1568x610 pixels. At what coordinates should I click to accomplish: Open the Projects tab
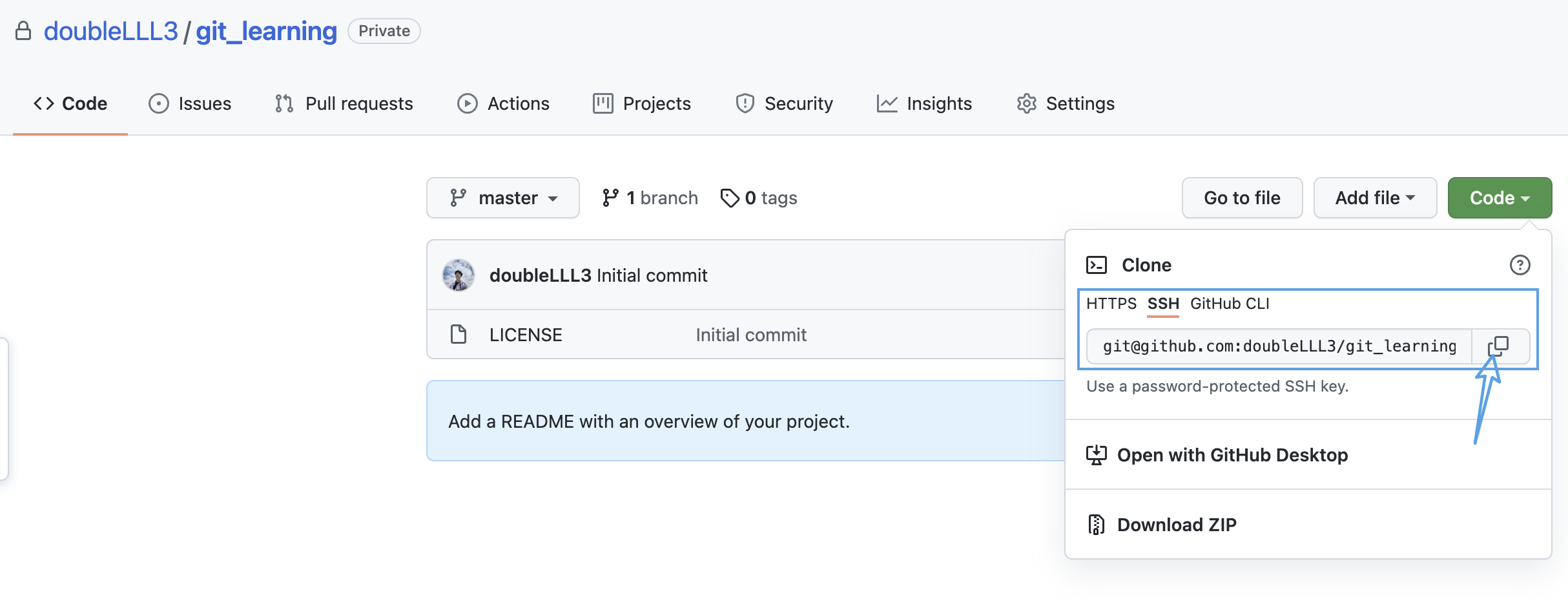(x=642, y=103)
